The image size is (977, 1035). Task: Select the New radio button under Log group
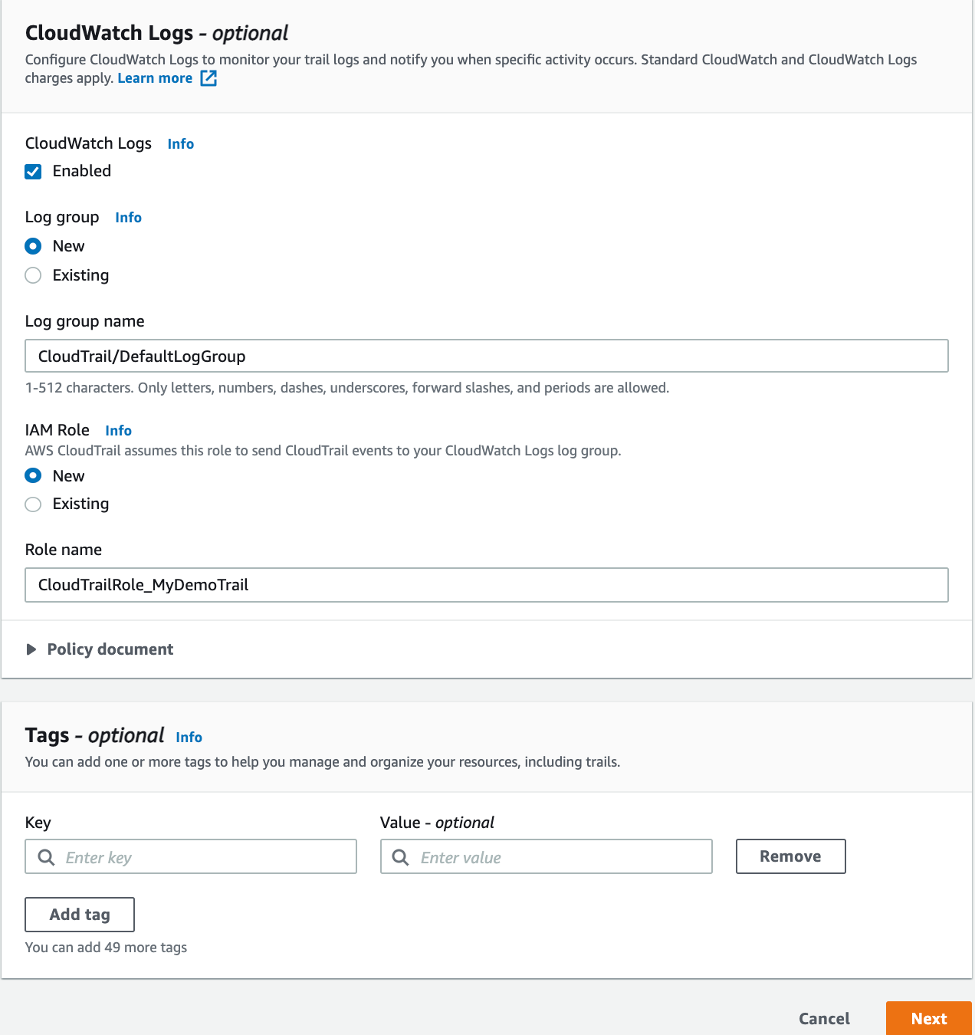[x=31, y=246]
